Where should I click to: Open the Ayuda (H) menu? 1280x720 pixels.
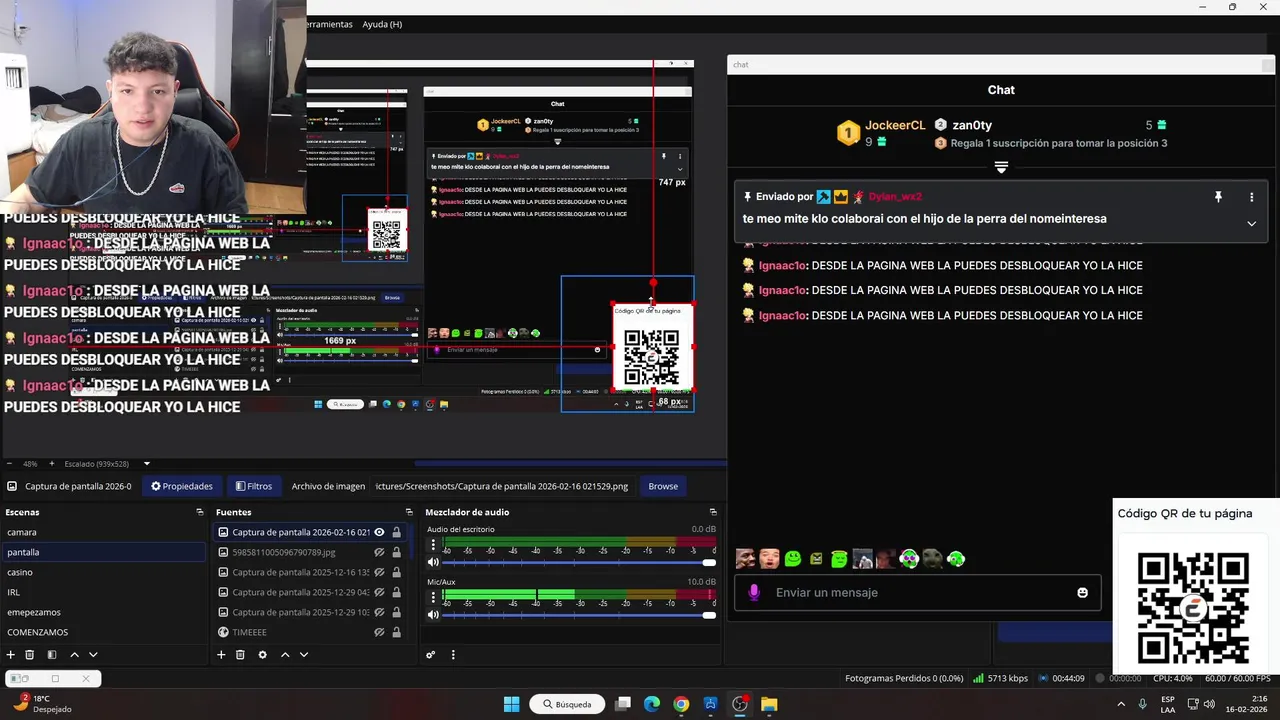382,24
